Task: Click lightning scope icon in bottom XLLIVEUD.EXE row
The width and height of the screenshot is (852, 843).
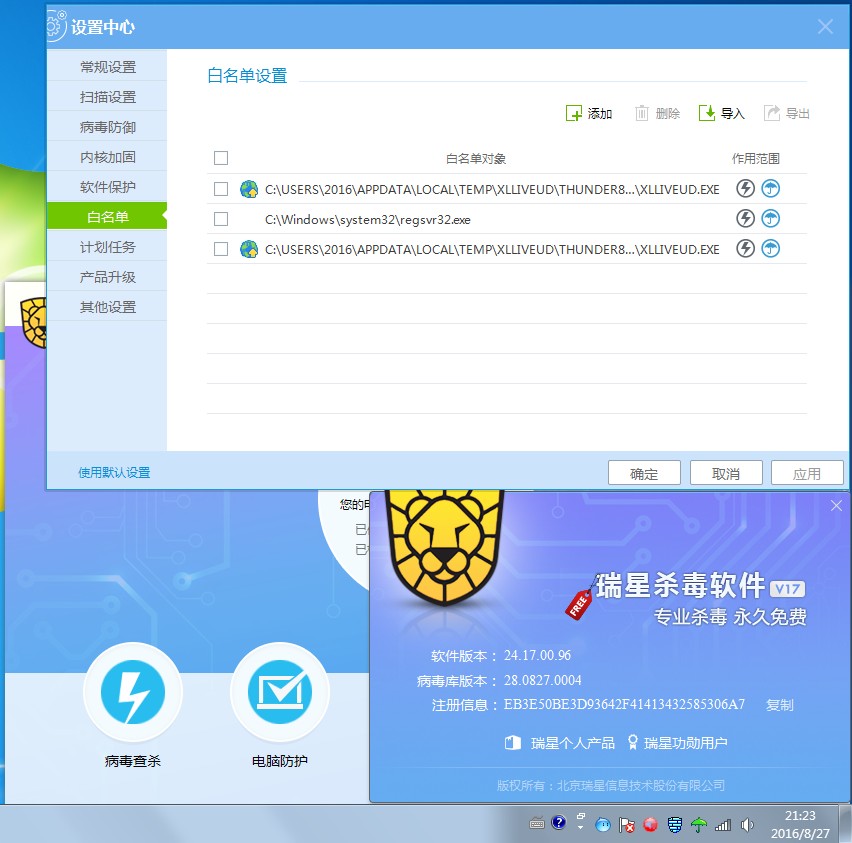Action: (x=745, y=248)
